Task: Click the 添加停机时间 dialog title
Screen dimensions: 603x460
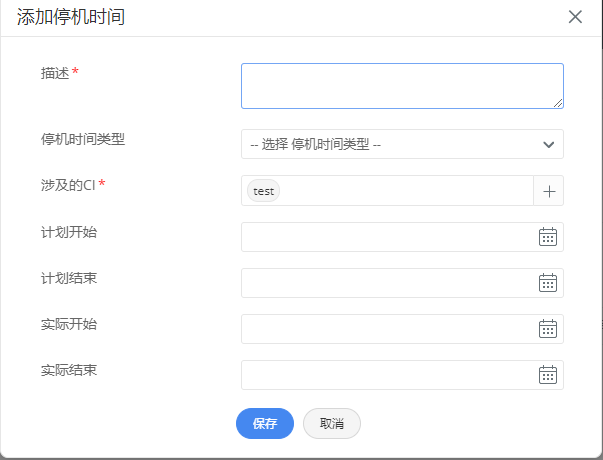Action: [x=78, y=17]
